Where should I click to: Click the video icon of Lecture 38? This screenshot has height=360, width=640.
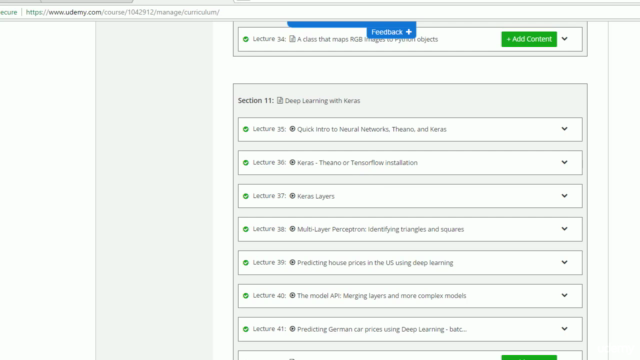292,229
